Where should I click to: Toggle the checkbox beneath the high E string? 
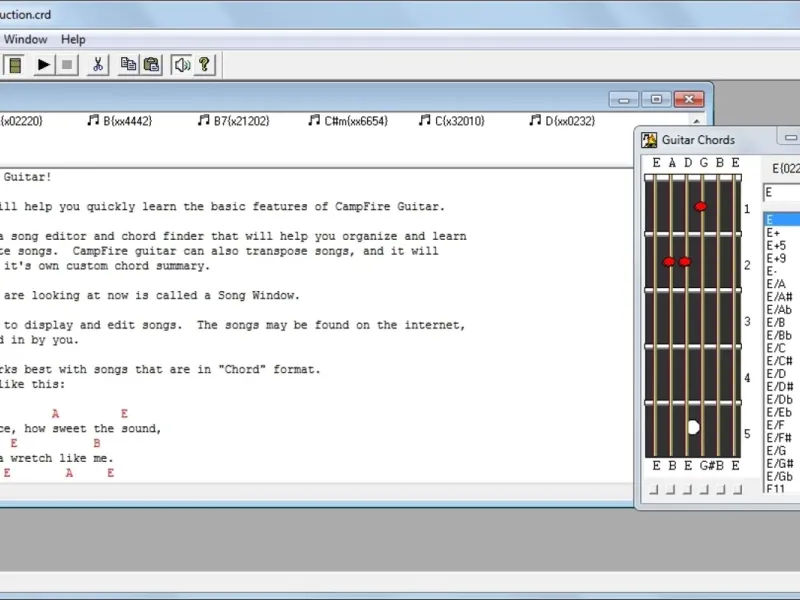[x=737, y=490]
